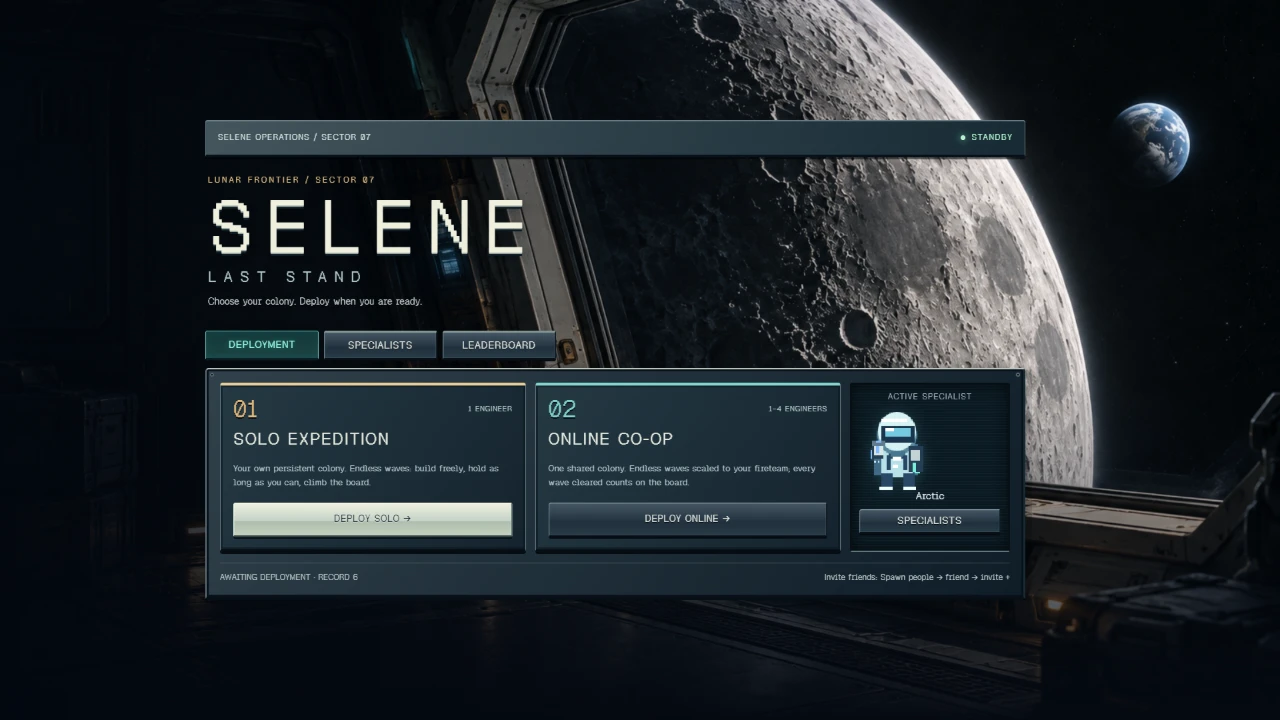Click the 'LAST STAND' subtitle
Screen dimensions: 1280x720
pyautogui.click(x=285, y=277)
